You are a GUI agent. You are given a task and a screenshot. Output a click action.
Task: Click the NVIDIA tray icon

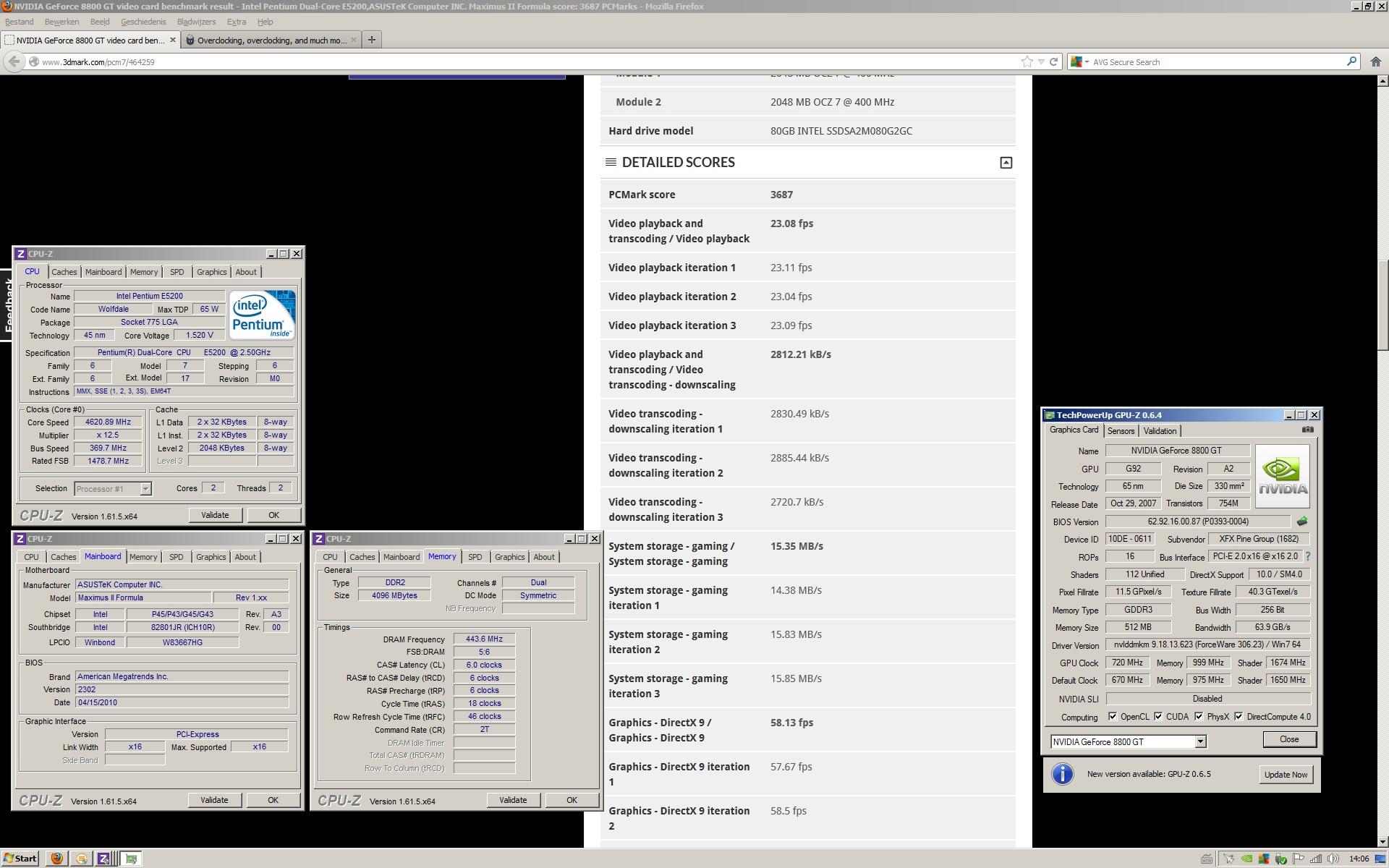[1246, 859]
